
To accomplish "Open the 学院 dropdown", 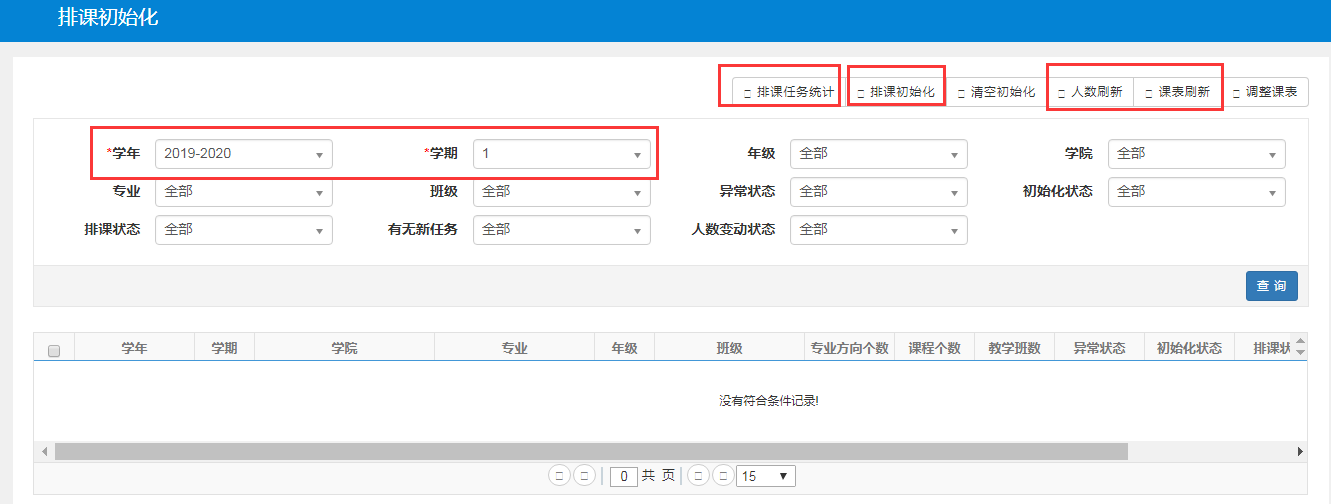I will pyautogui.click(x=1196, y=154).
